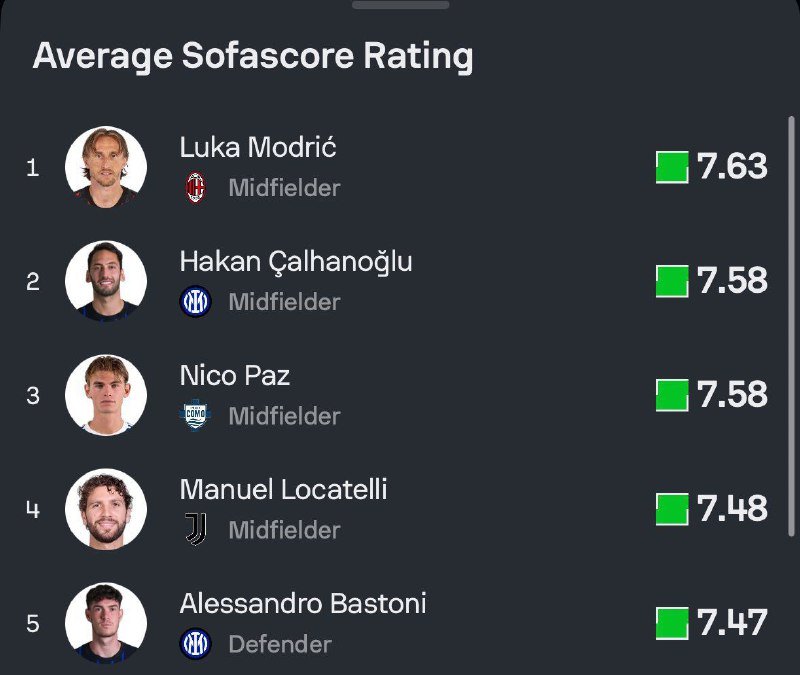Click the 7.47 rating value
Viewport: 800px width, 675px height.
[x=732, y=623]
